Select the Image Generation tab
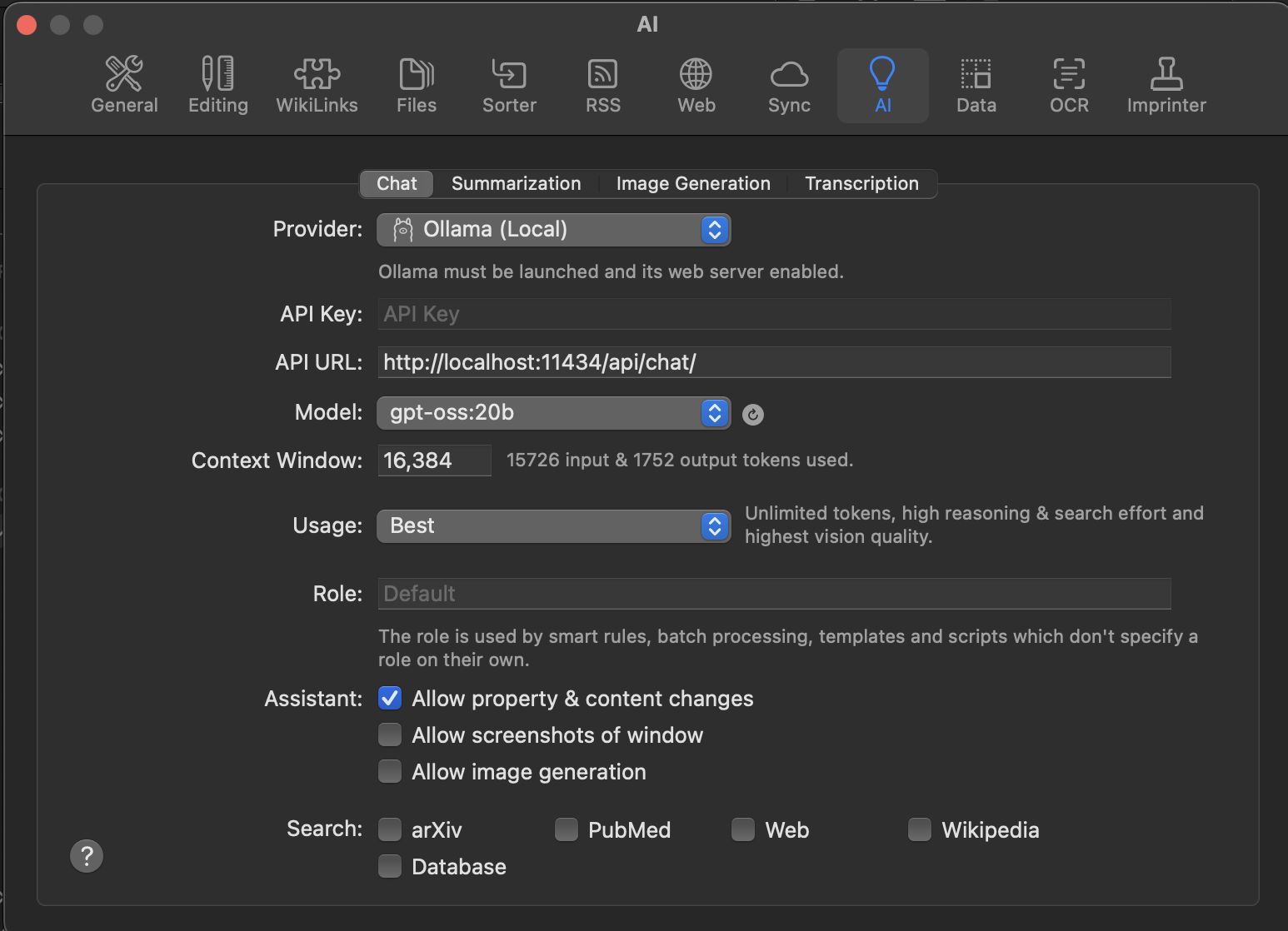The image size is (1288, 931). (x=692, y=184)
